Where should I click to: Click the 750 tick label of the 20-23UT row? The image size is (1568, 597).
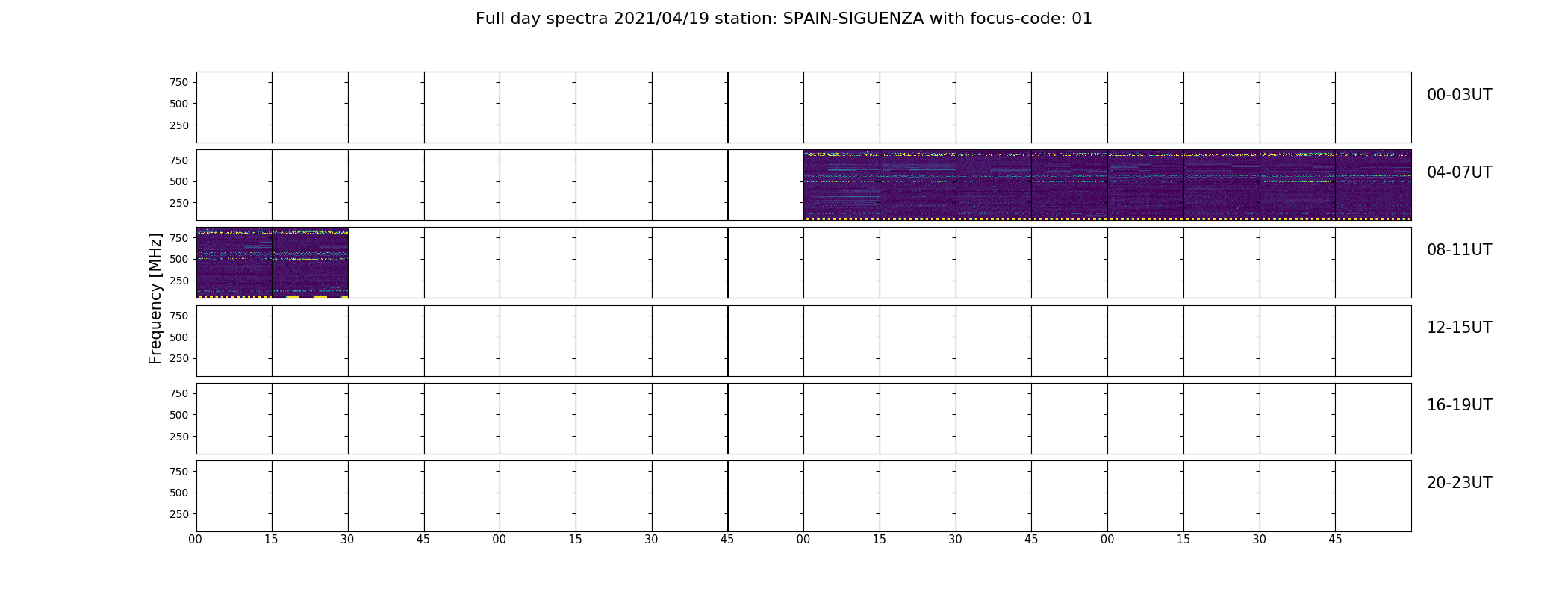(x=178, y=471)
